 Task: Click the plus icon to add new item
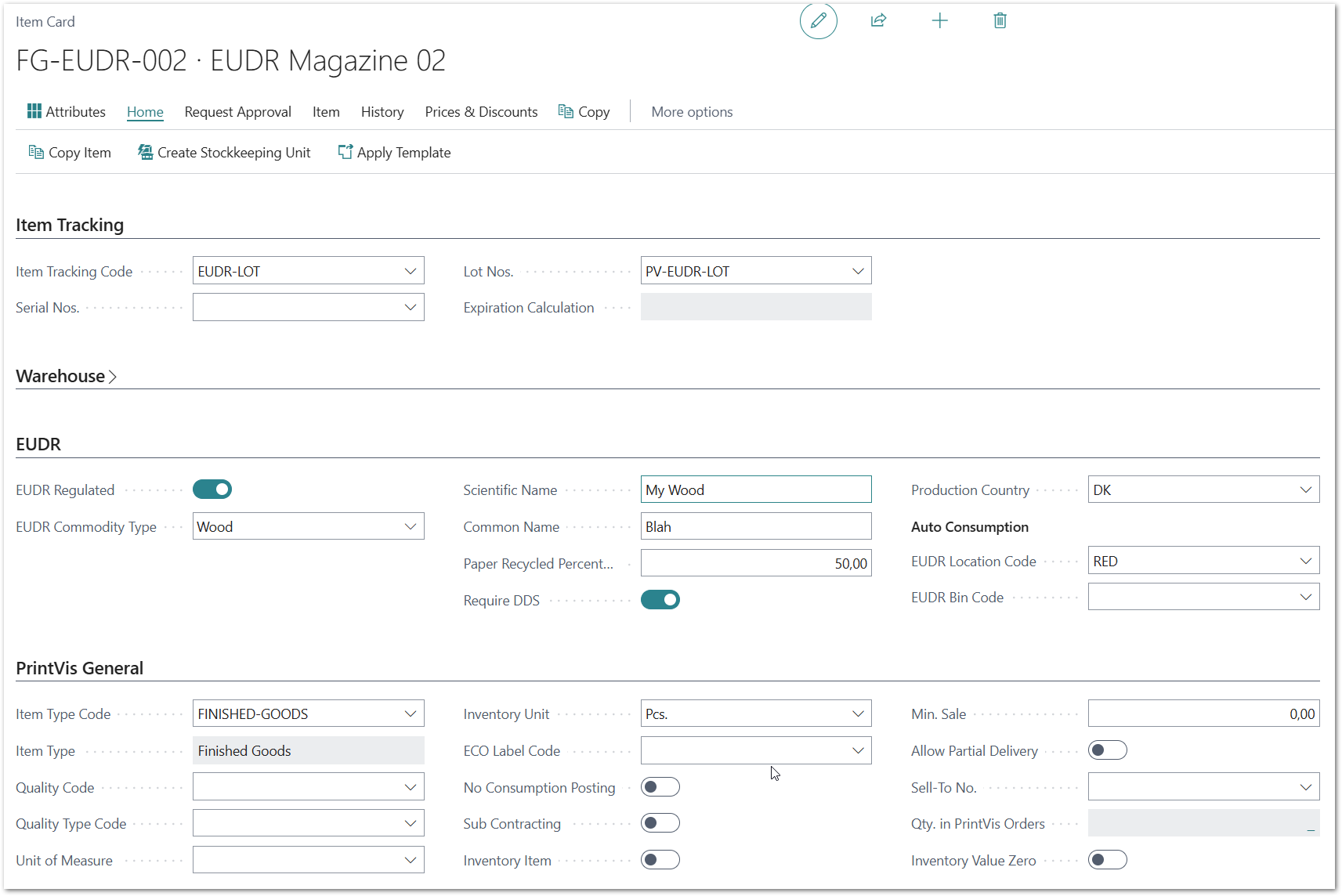coord(939,21)
